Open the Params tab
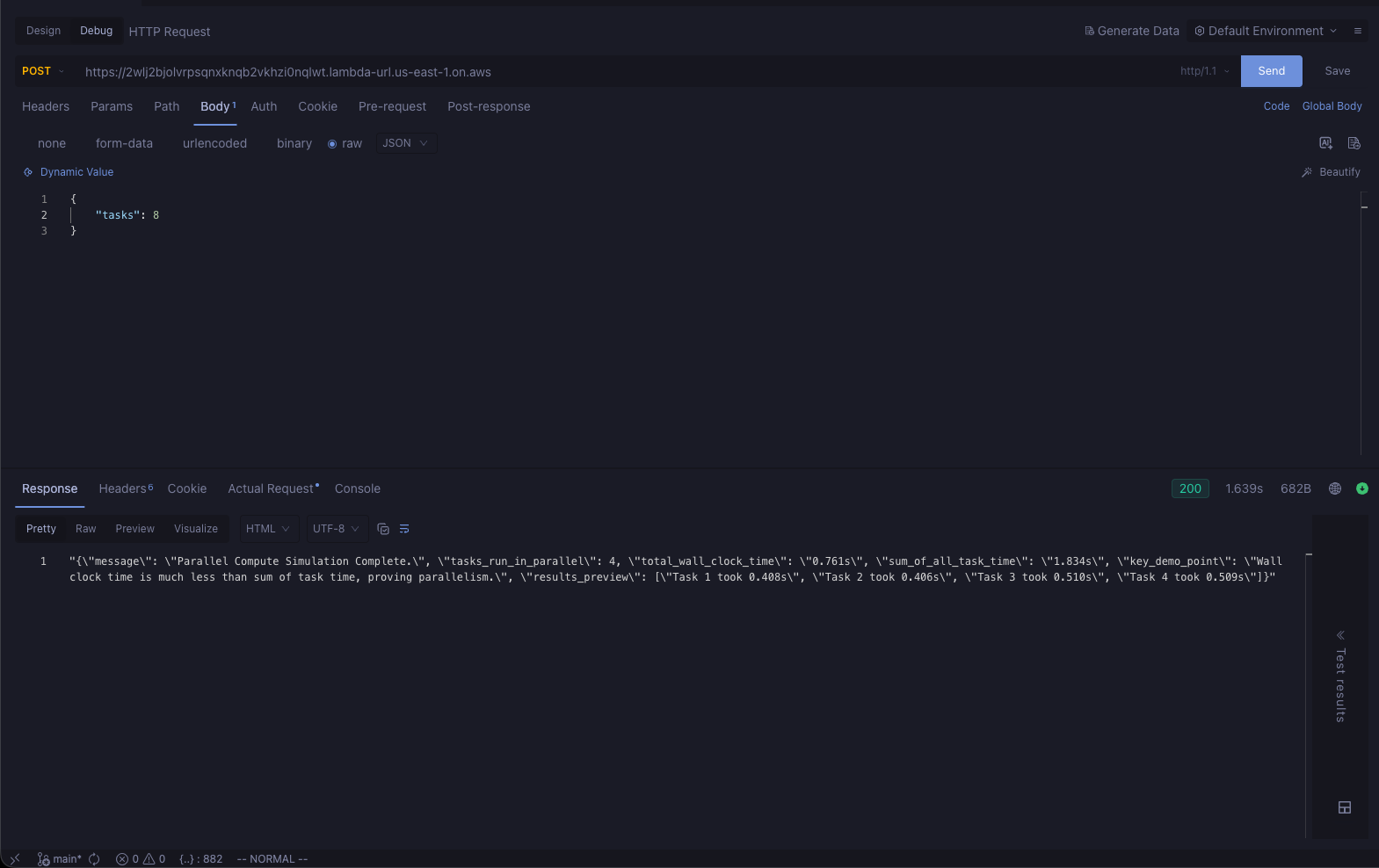 pyautogui.click(x=112, y=106)
